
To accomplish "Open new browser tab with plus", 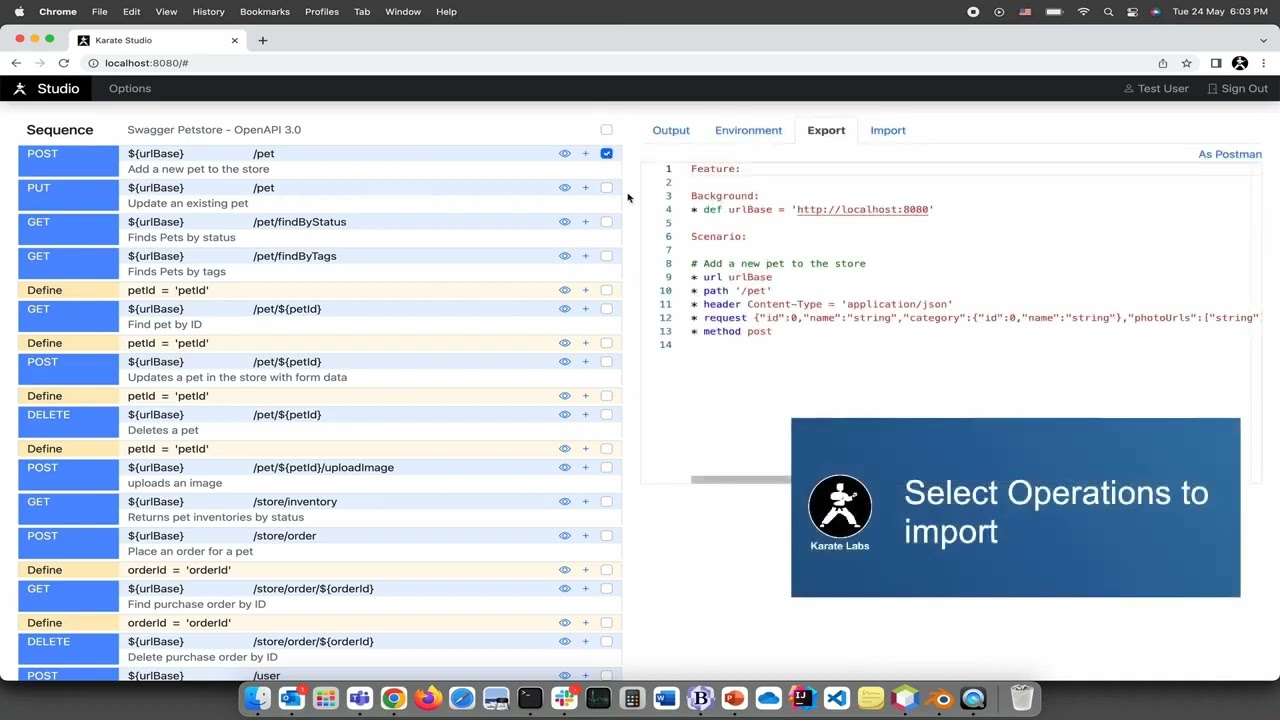I will coord(263,40).
